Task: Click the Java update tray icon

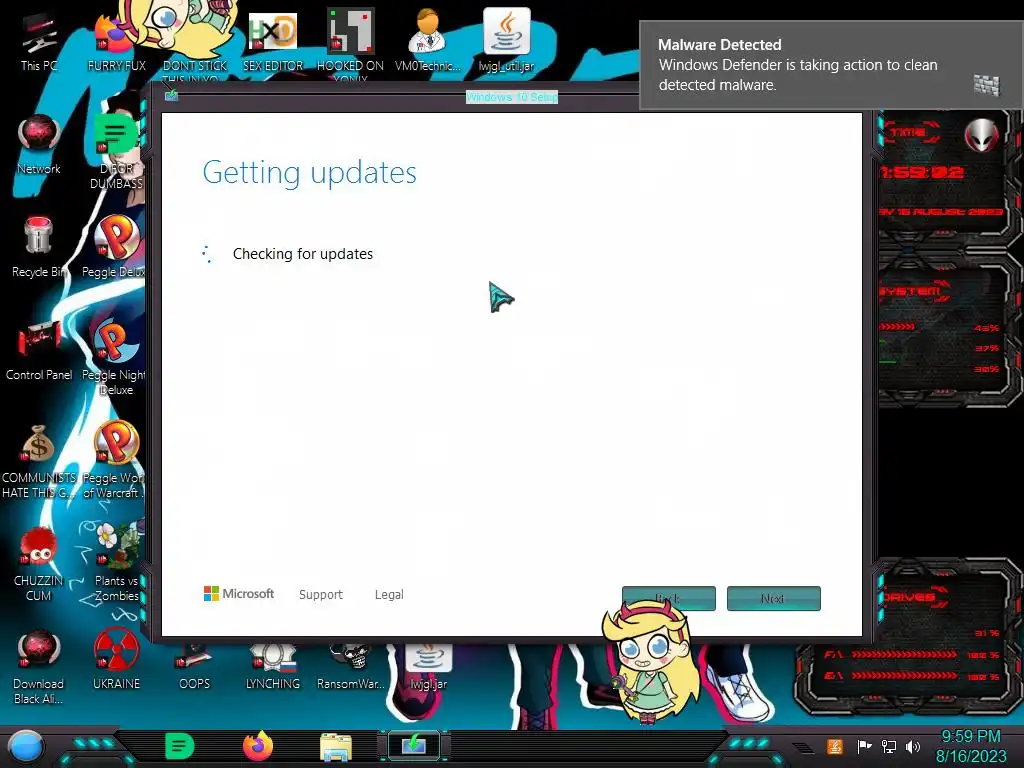Action: coord(835,746)
